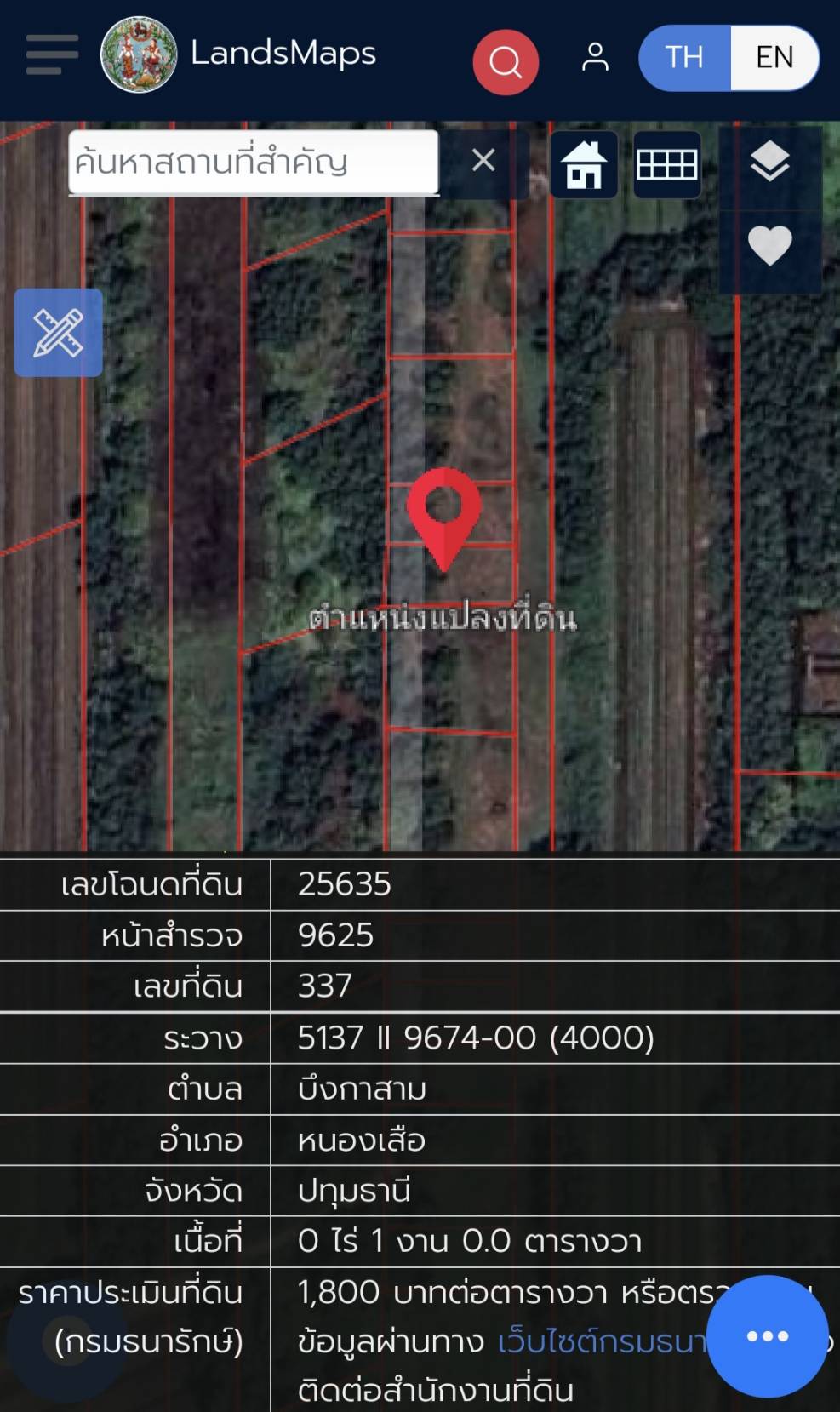Tap the red search button

coord(506,62)
